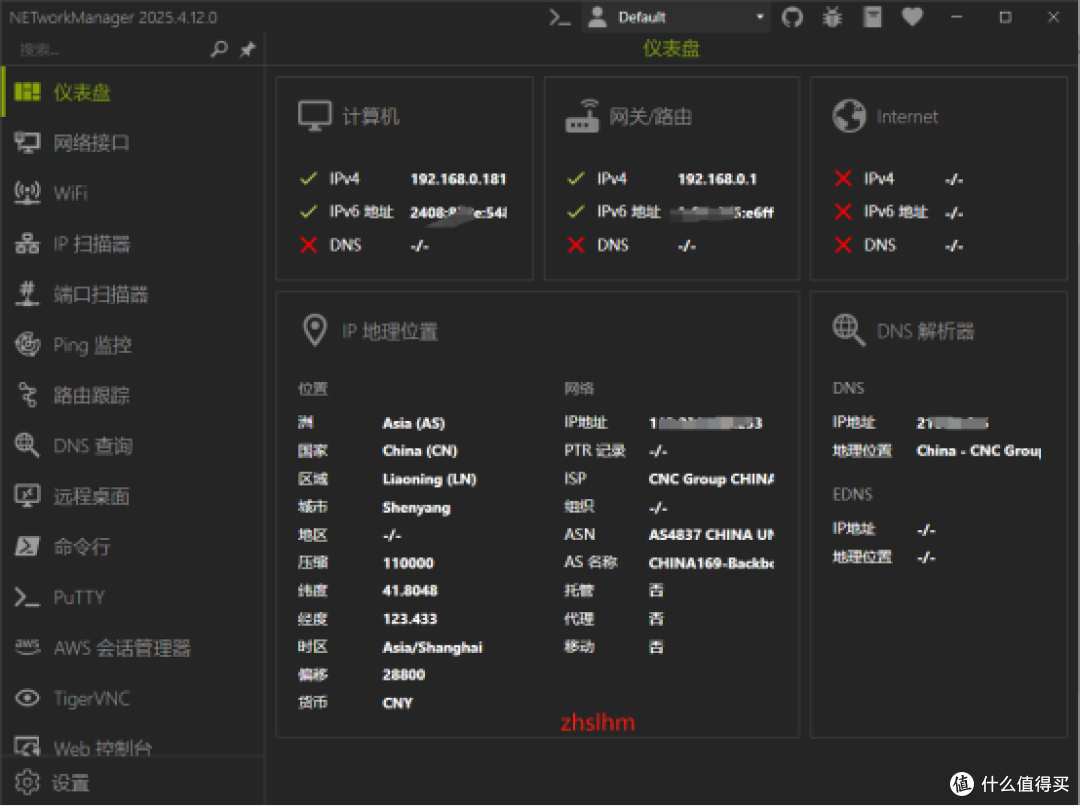1080x807 pixels.
Task: Click the DNS 查询 globe-magnifier icon
Action: [28, 446]
